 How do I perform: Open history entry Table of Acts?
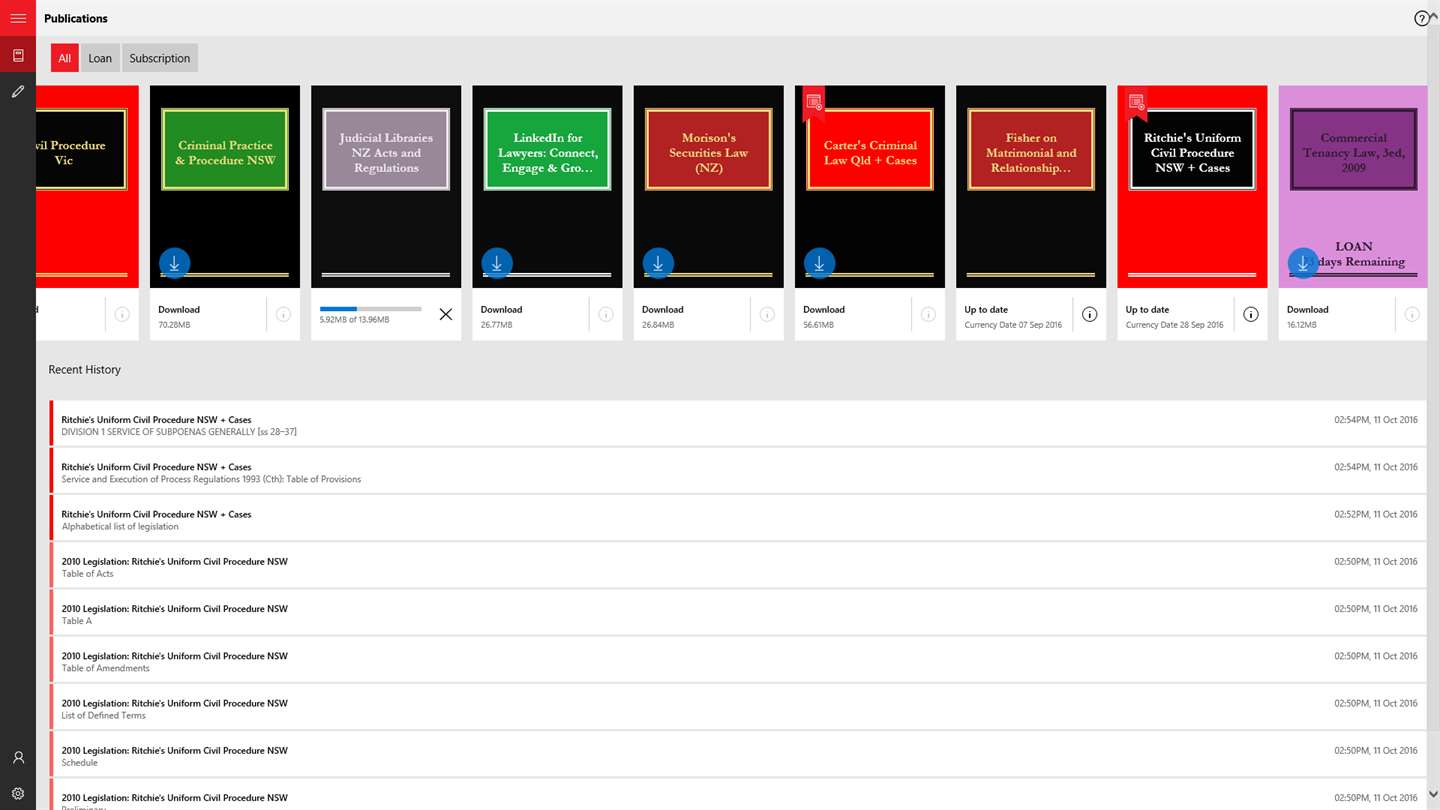pos(738,566)
